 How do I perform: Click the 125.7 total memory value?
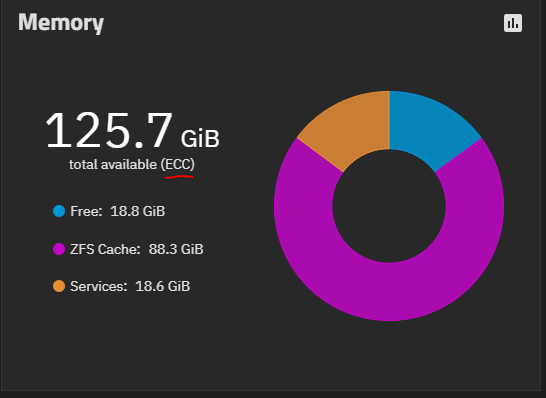[x=109, y=130]
